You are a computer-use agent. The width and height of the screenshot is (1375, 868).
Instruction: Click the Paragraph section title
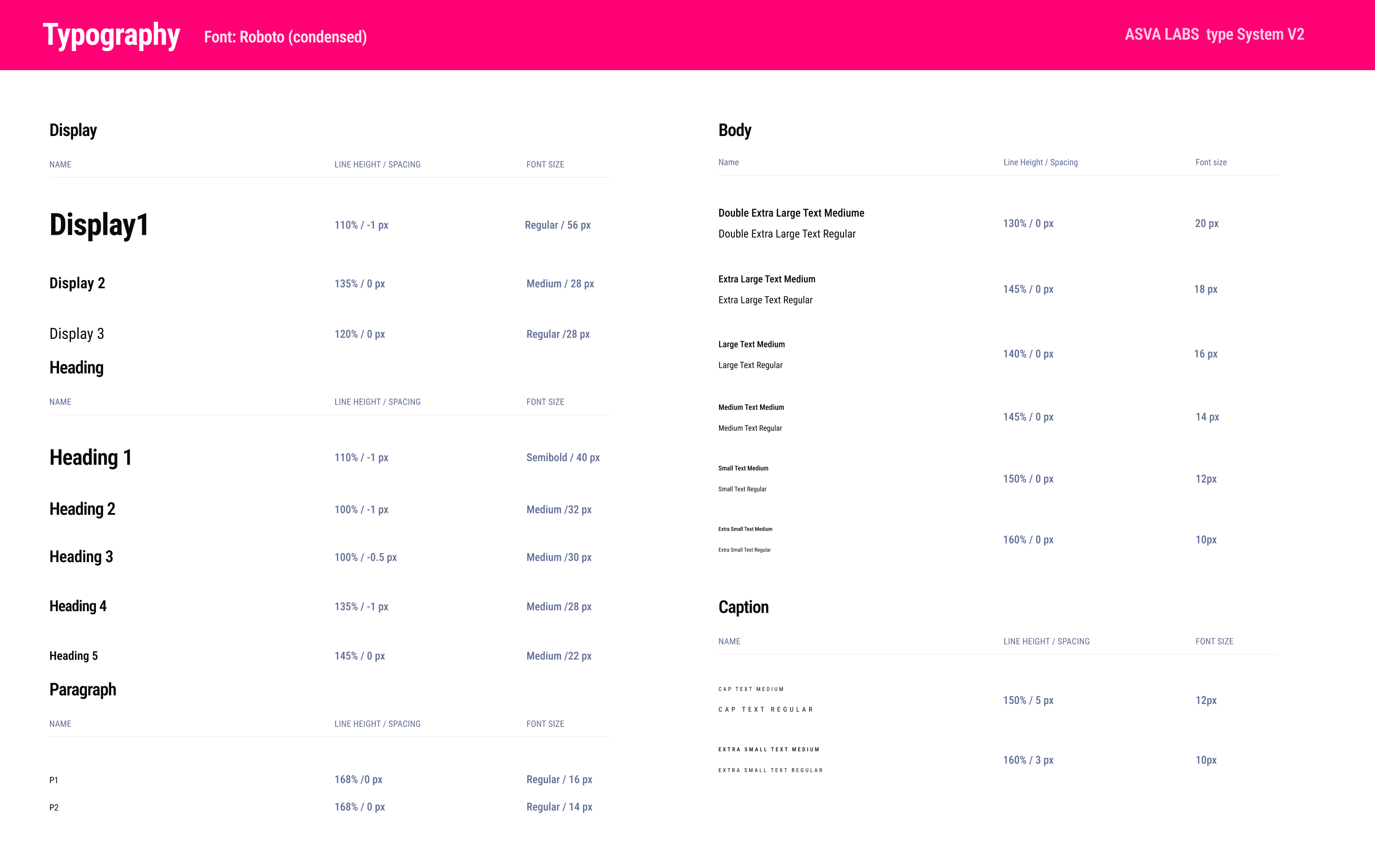pyautogui.click(x=83, y=690)
